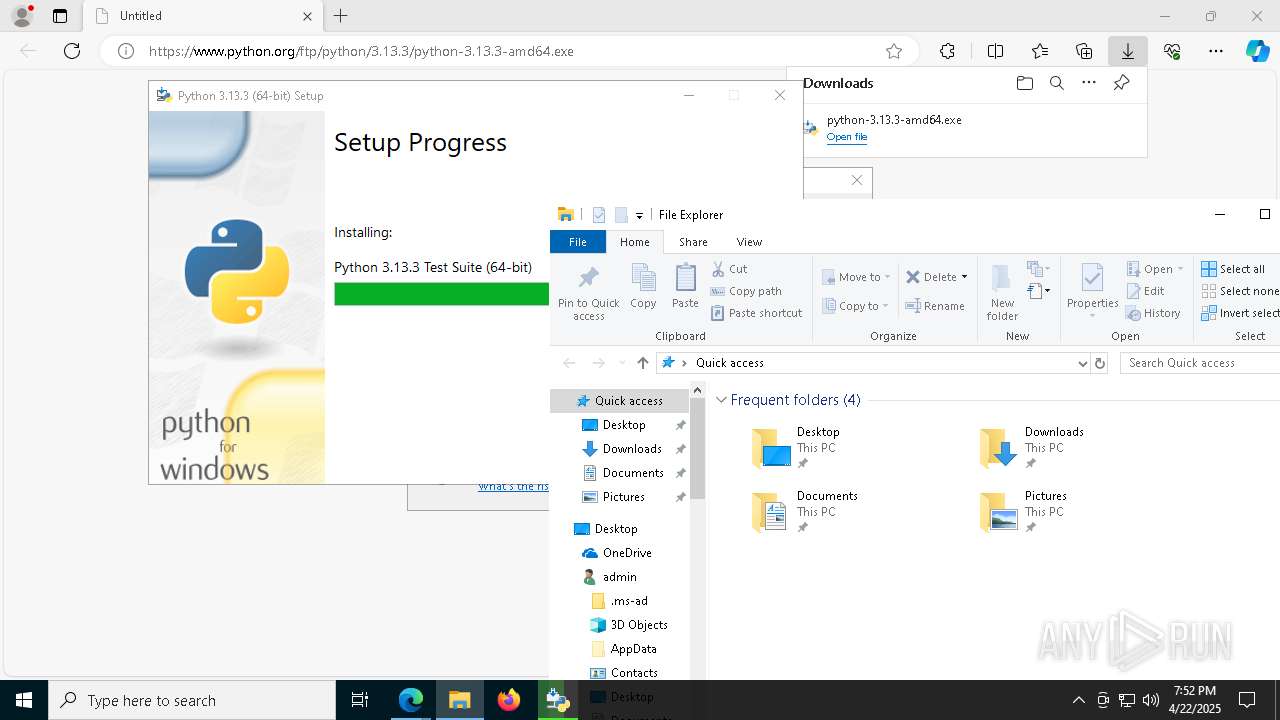Select Cut in the Clipboard group
The height and width of the screenshot is (720, 1280).
point(729,269)
